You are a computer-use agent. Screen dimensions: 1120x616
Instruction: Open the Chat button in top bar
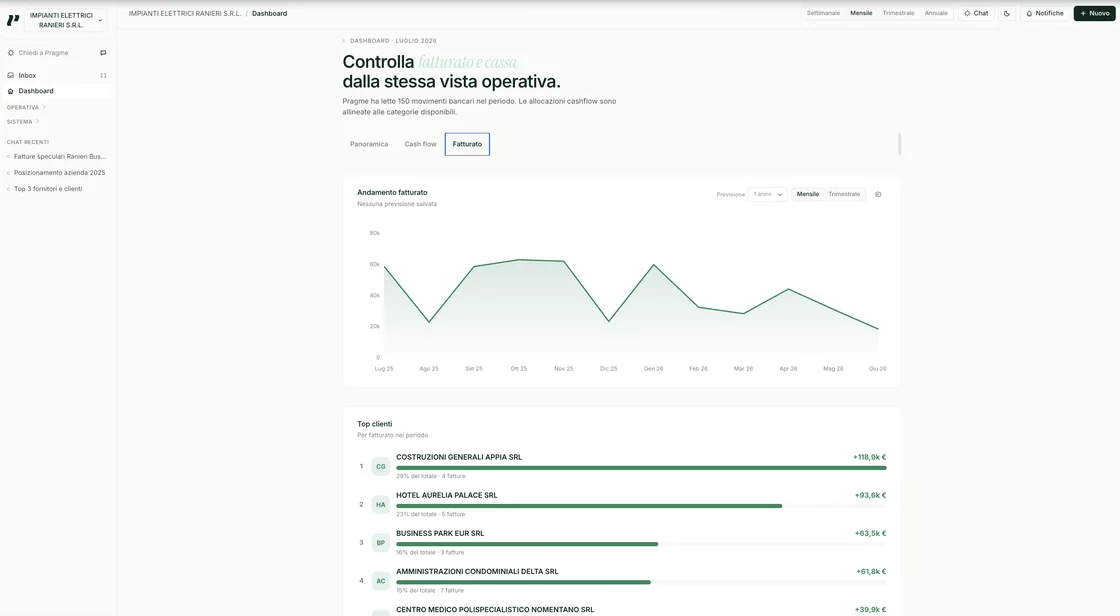coord(976,14)
